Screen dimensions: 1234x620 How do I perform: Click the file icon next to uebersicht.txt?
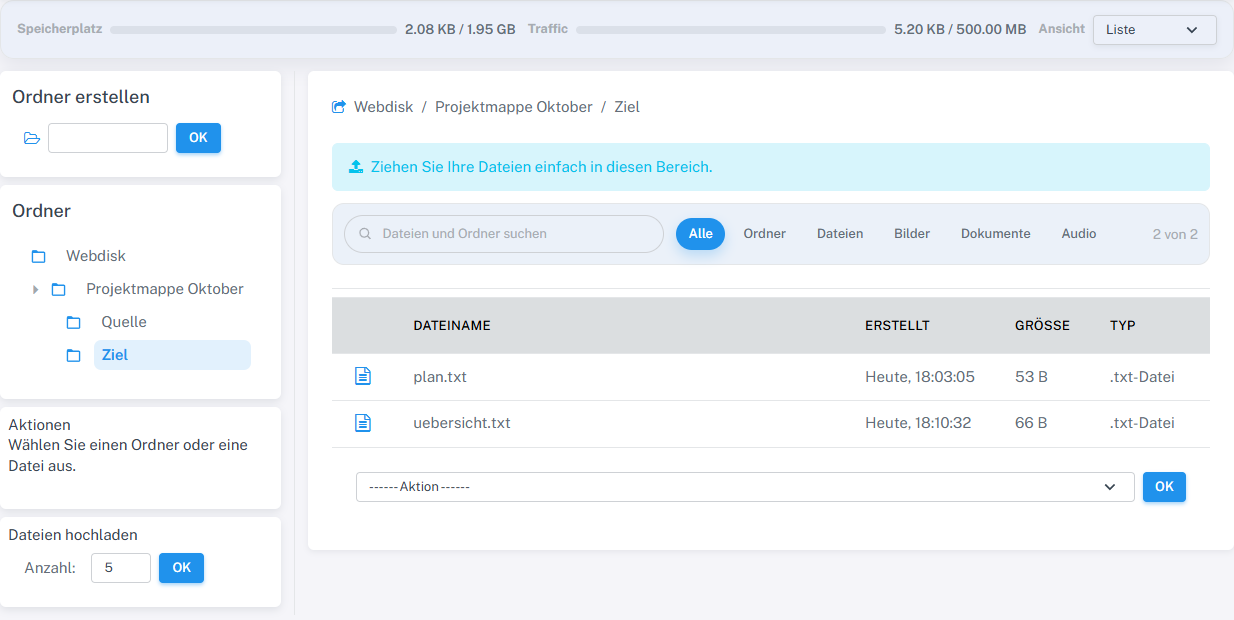[x=363, y=423]
